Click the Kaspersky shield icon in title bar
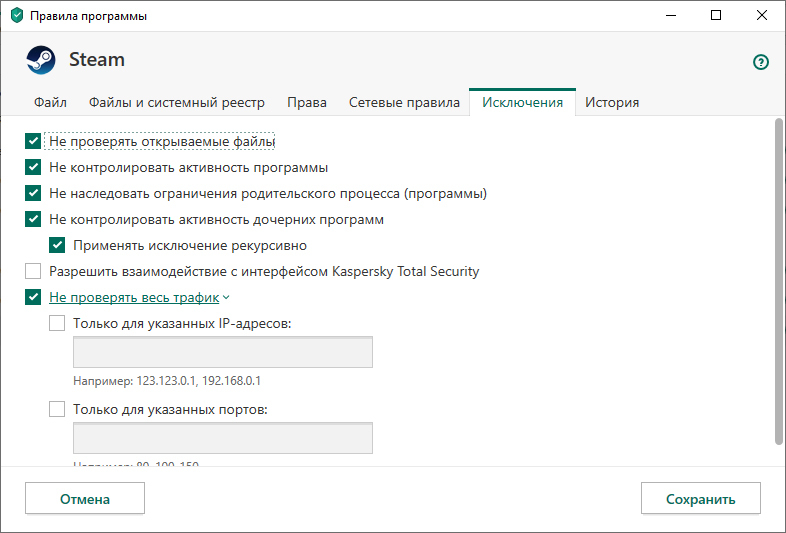The width and height of the screenshot is (786, 533). point(14,15)
